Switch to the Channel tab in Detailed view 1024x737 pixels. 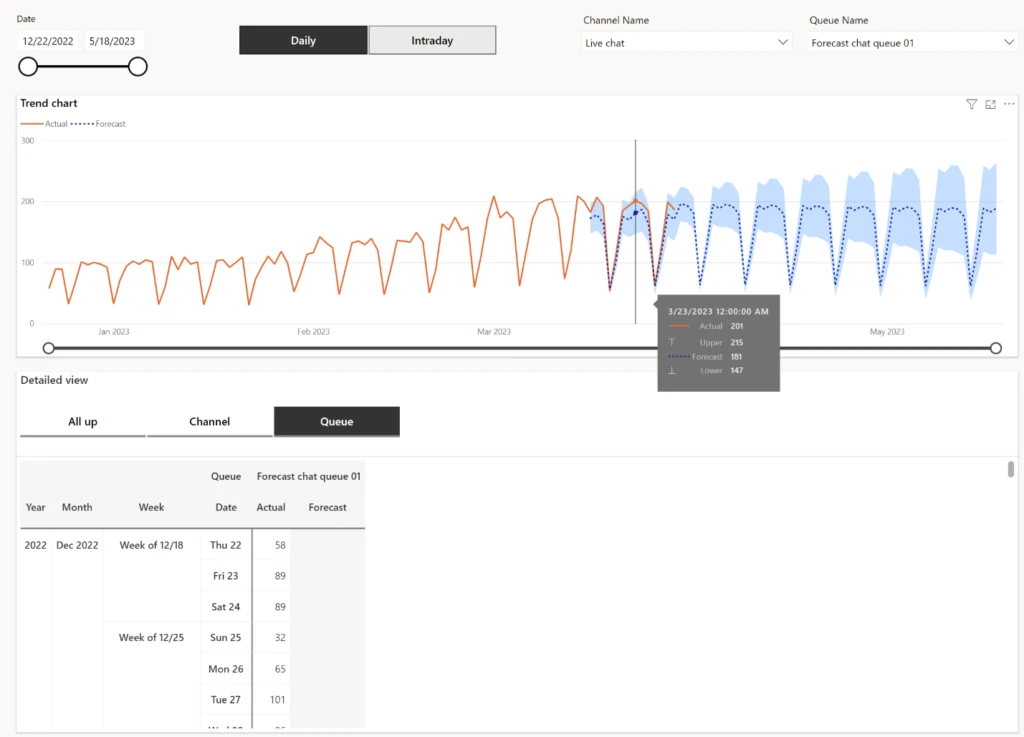(209, 421)
